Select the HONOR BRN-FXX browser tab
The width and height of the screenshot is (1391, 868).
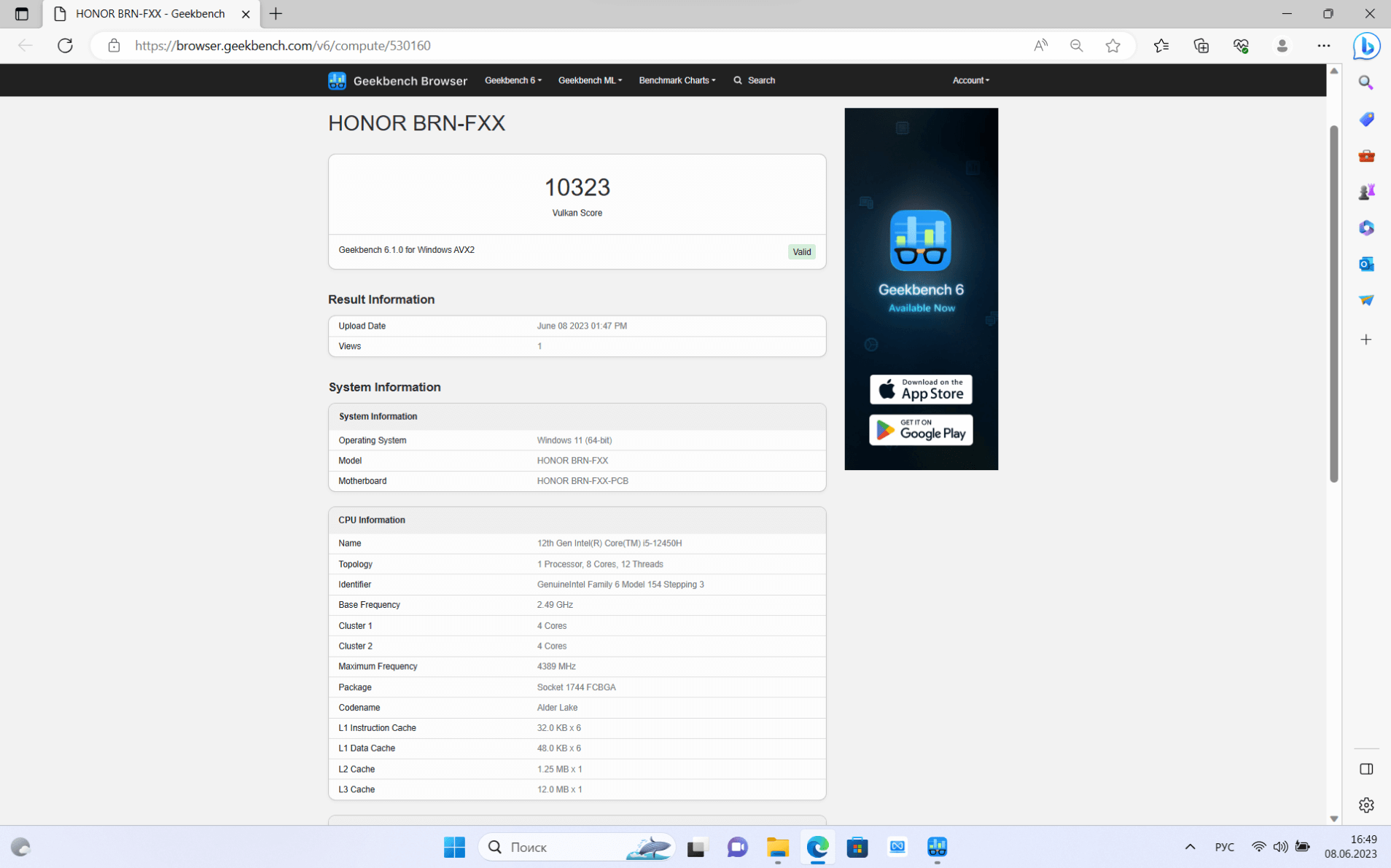[x=151, y=14]
